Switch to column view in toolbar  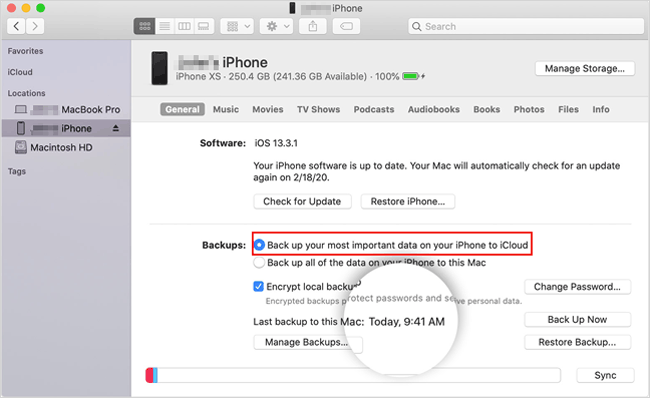pos(184,26)
